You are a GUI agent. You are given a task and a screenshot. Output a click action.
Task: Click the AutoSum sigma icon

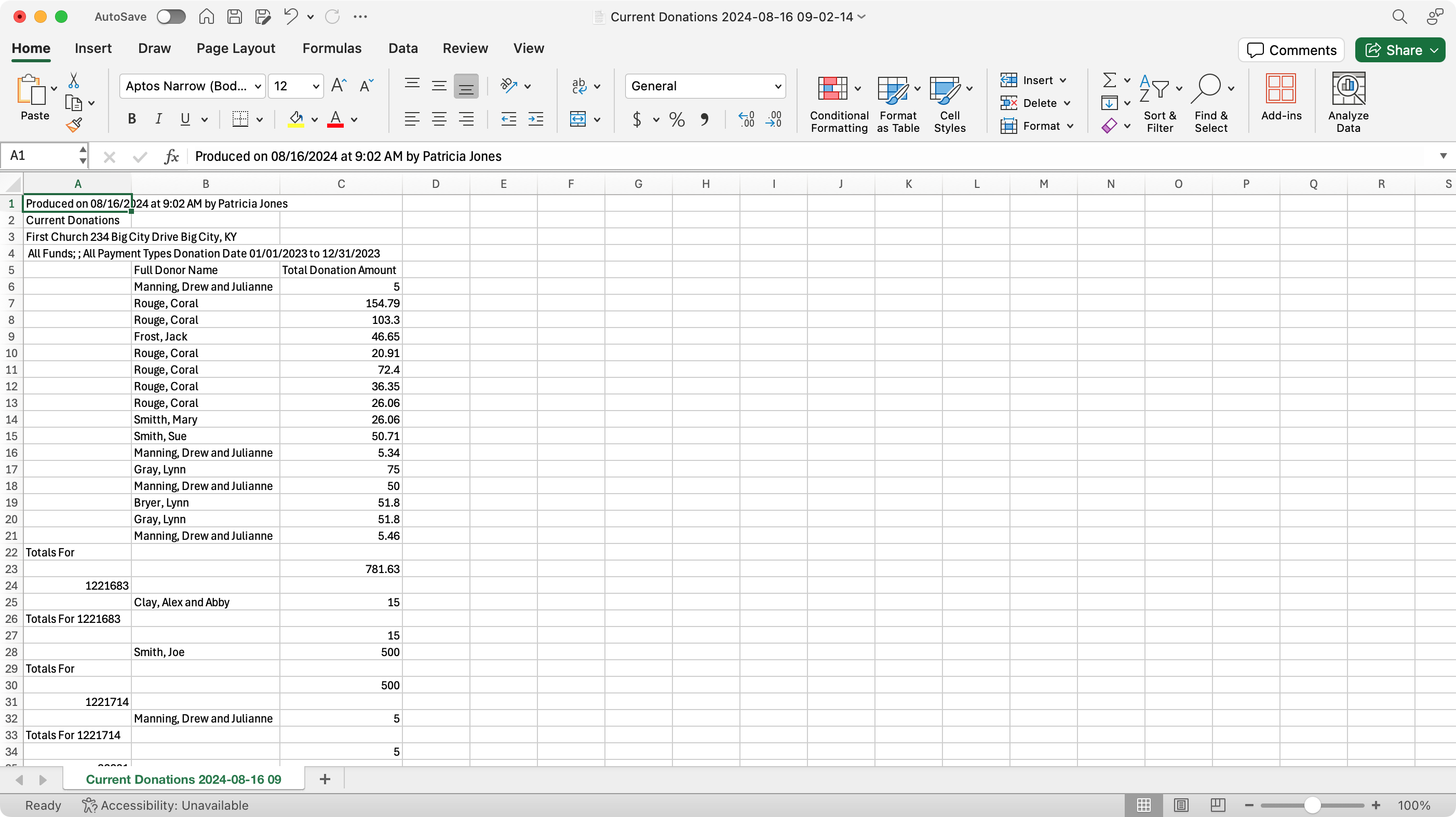(1109, 80)
